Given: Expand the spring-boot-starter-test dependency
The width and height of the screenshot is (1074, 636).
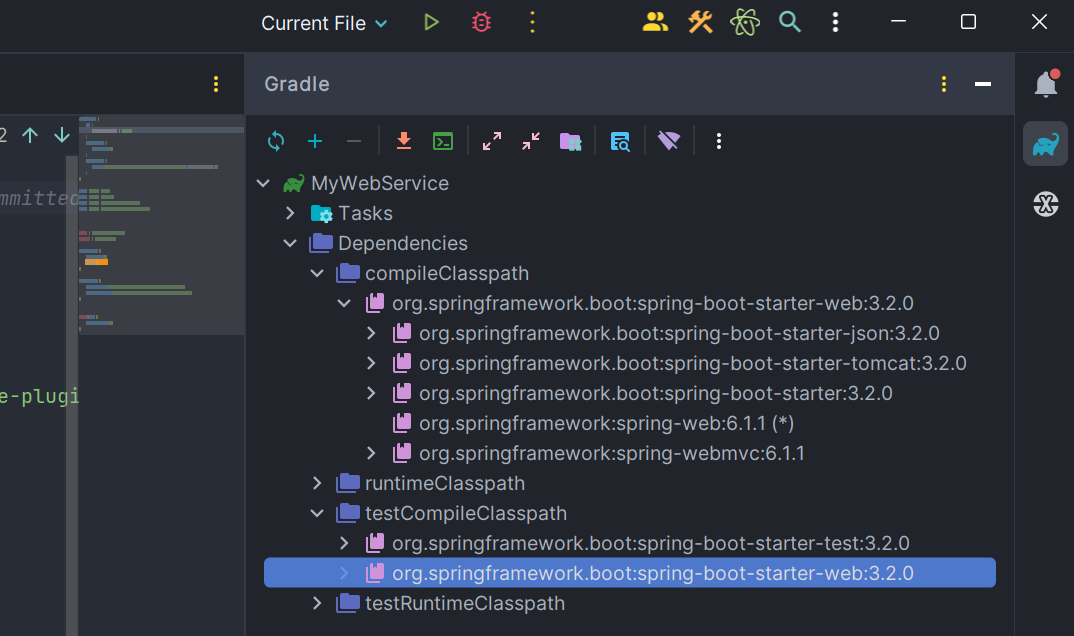Looking at the screenshot, I should click(344, 544).
